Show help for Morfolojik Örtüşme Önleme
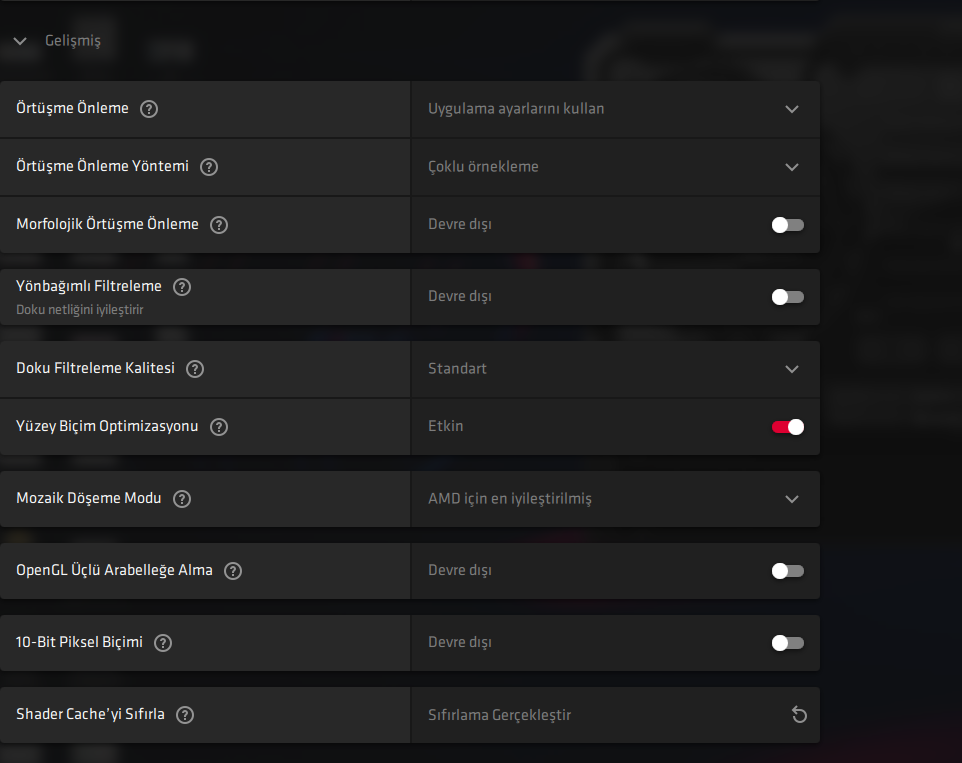This screenshot has width=962, height=763. [x=219, y=225]
